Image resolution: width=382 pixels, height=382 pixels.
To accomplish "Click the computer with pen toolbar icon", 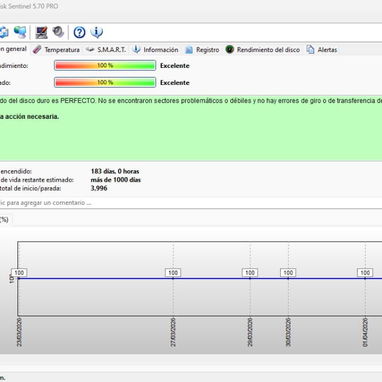I will (41, 32).
